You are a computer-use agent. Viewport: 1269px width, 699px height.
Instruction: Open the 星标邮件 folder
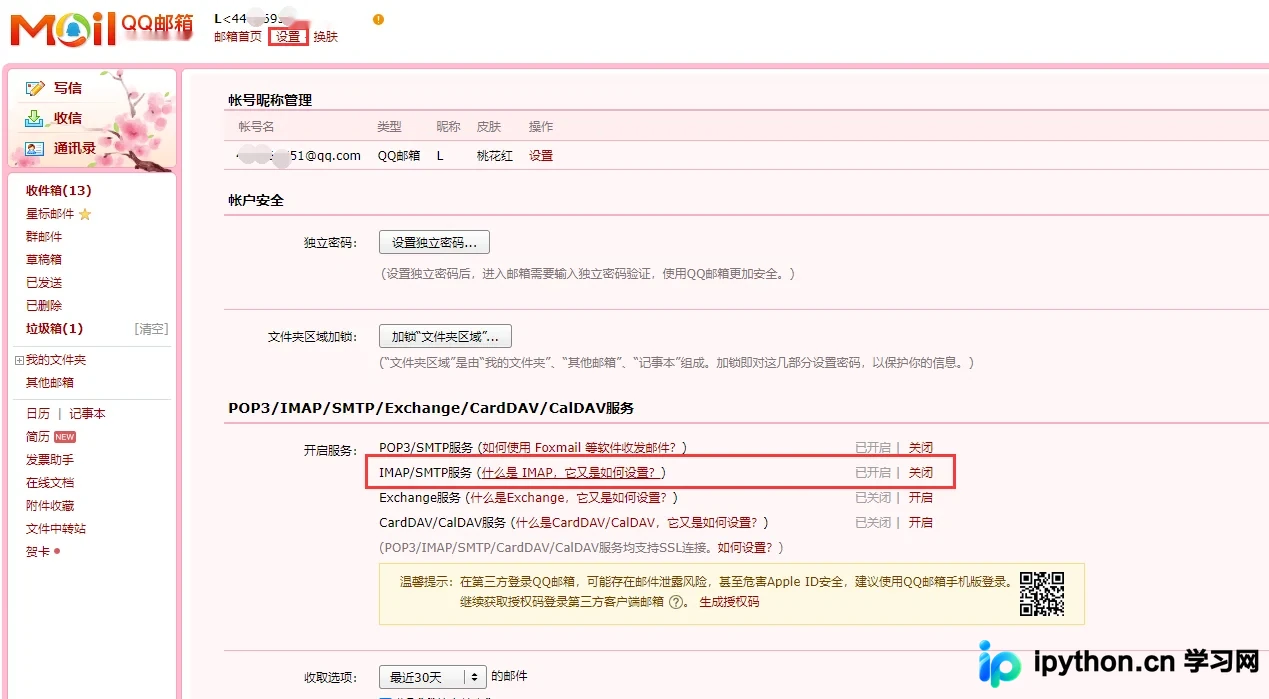[50, 214]
